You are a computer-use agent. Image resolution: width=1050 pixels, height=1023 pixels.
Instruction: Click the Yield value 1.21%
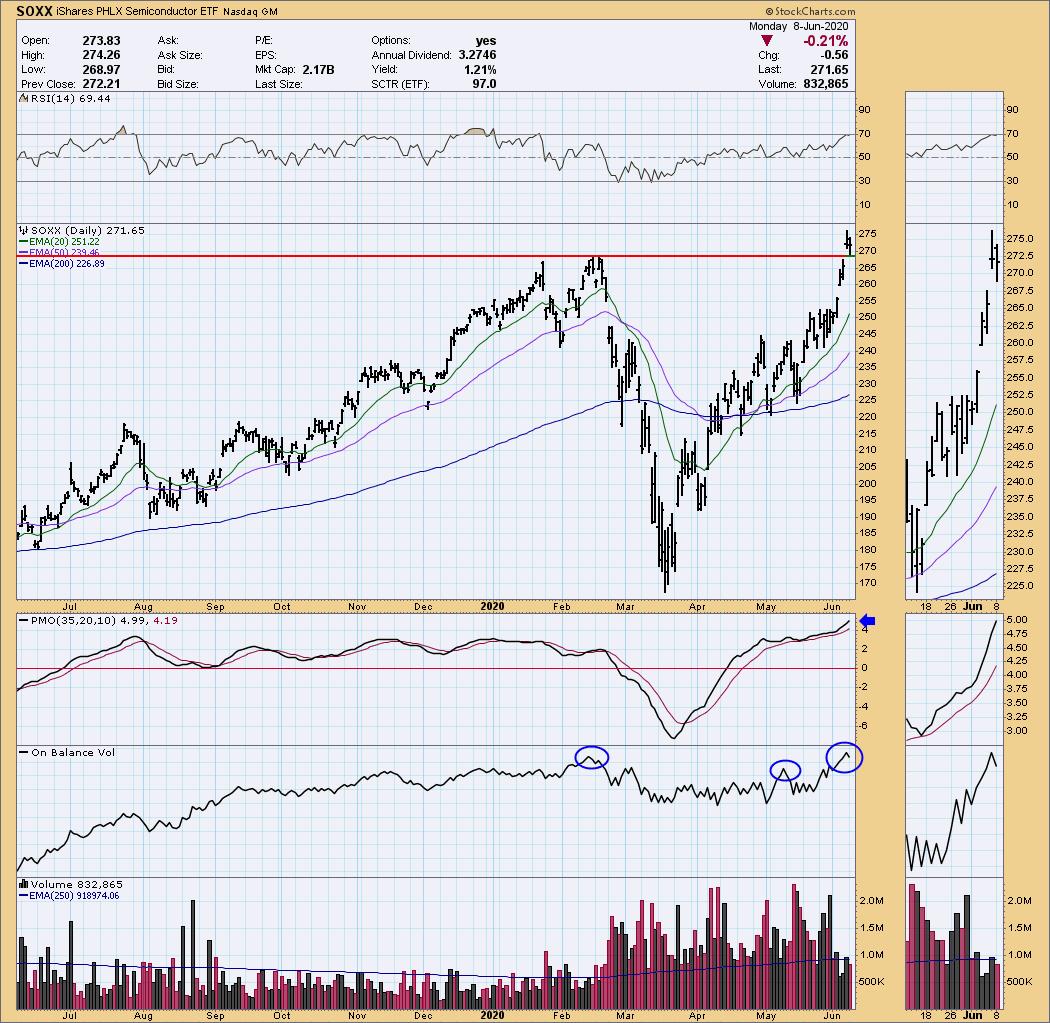click(479, 70)
